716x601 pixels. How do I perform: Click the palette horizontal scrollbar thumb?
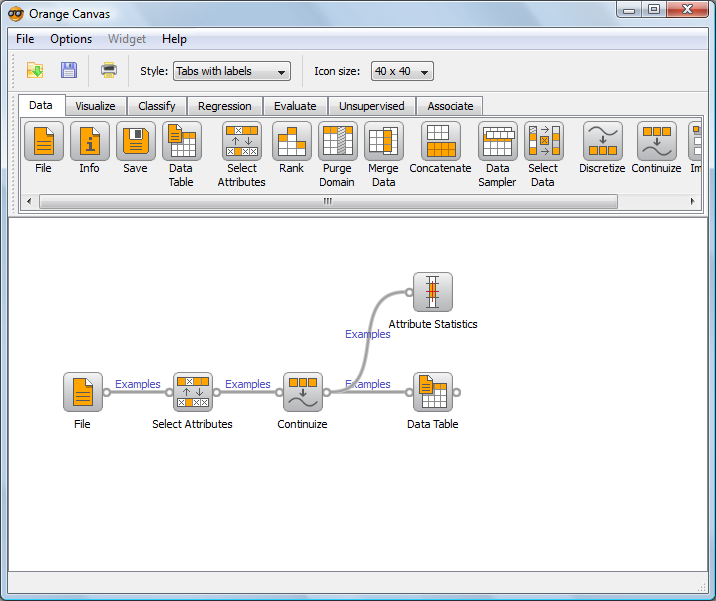328,201
